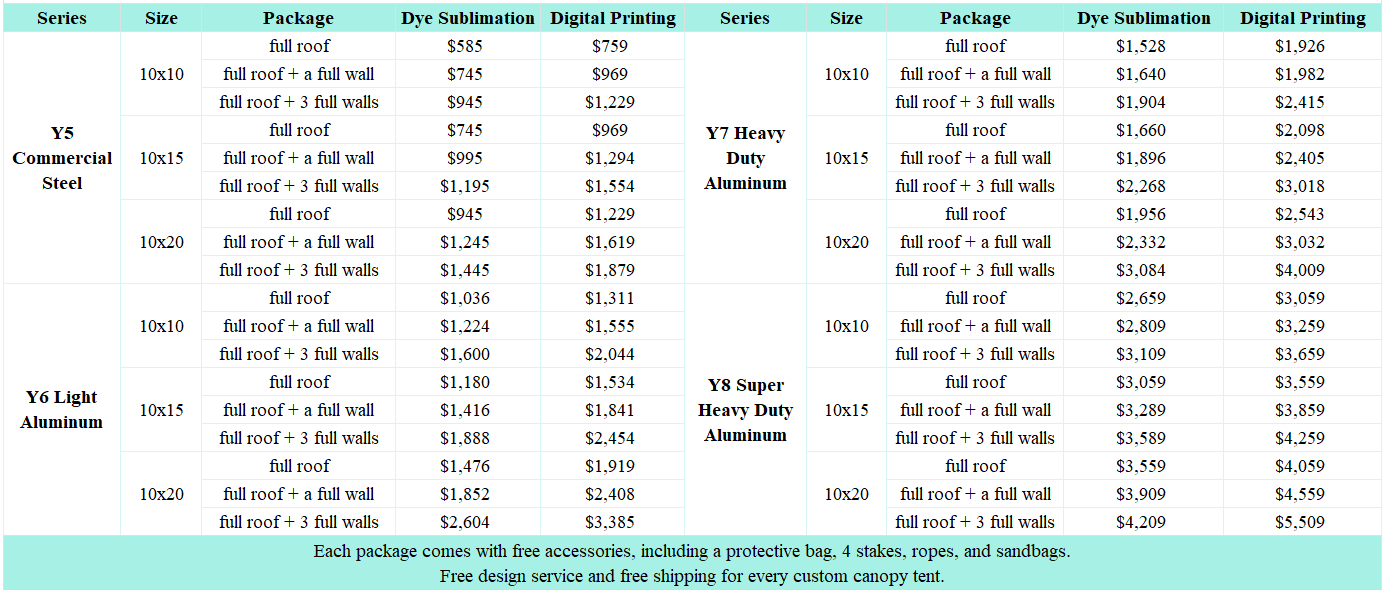Select the Y6 Light Aluminum series cell
Image resolution: width=1383 pixels, height=590 pixels.
click(x=62, y=410)
